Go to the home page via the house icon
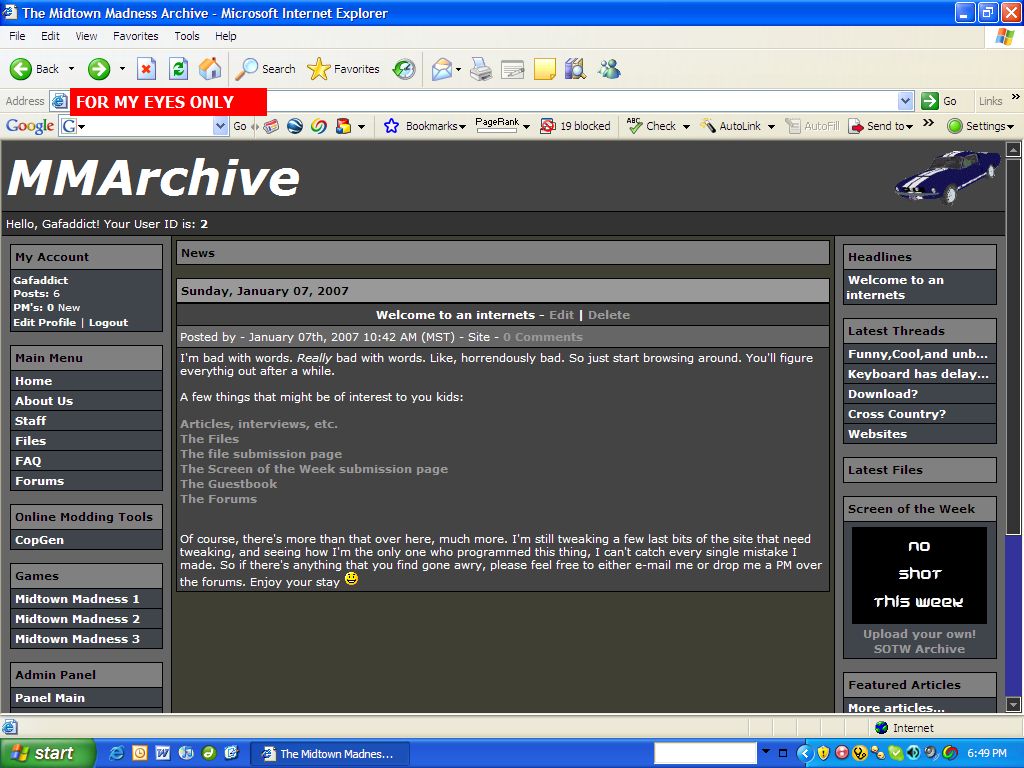This screenshot has width=1024, height=768. click(210, 69)
